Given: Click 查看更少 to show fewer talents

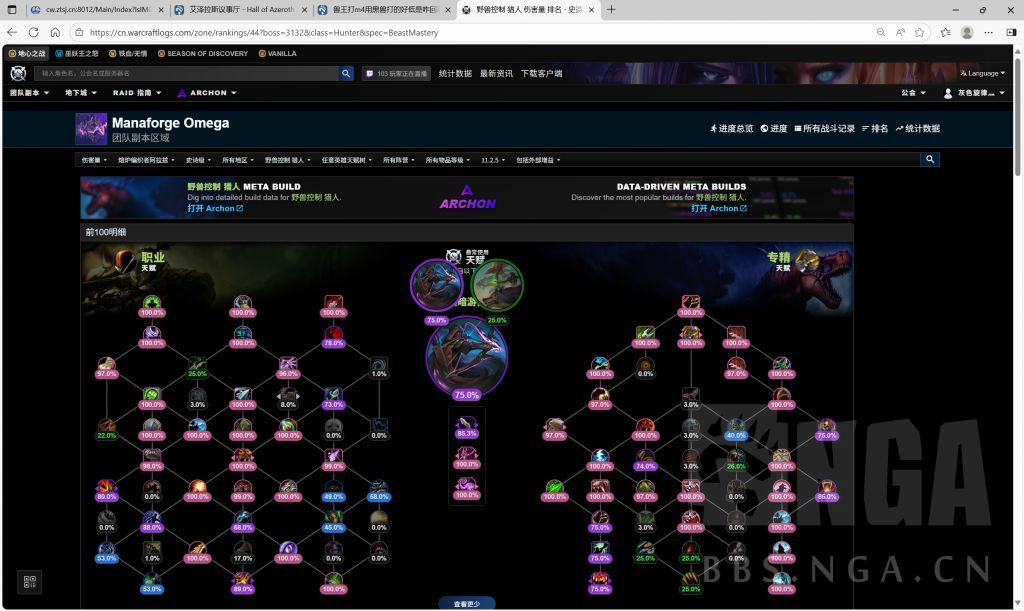Looking at the screenshot, I should (466, 604).
